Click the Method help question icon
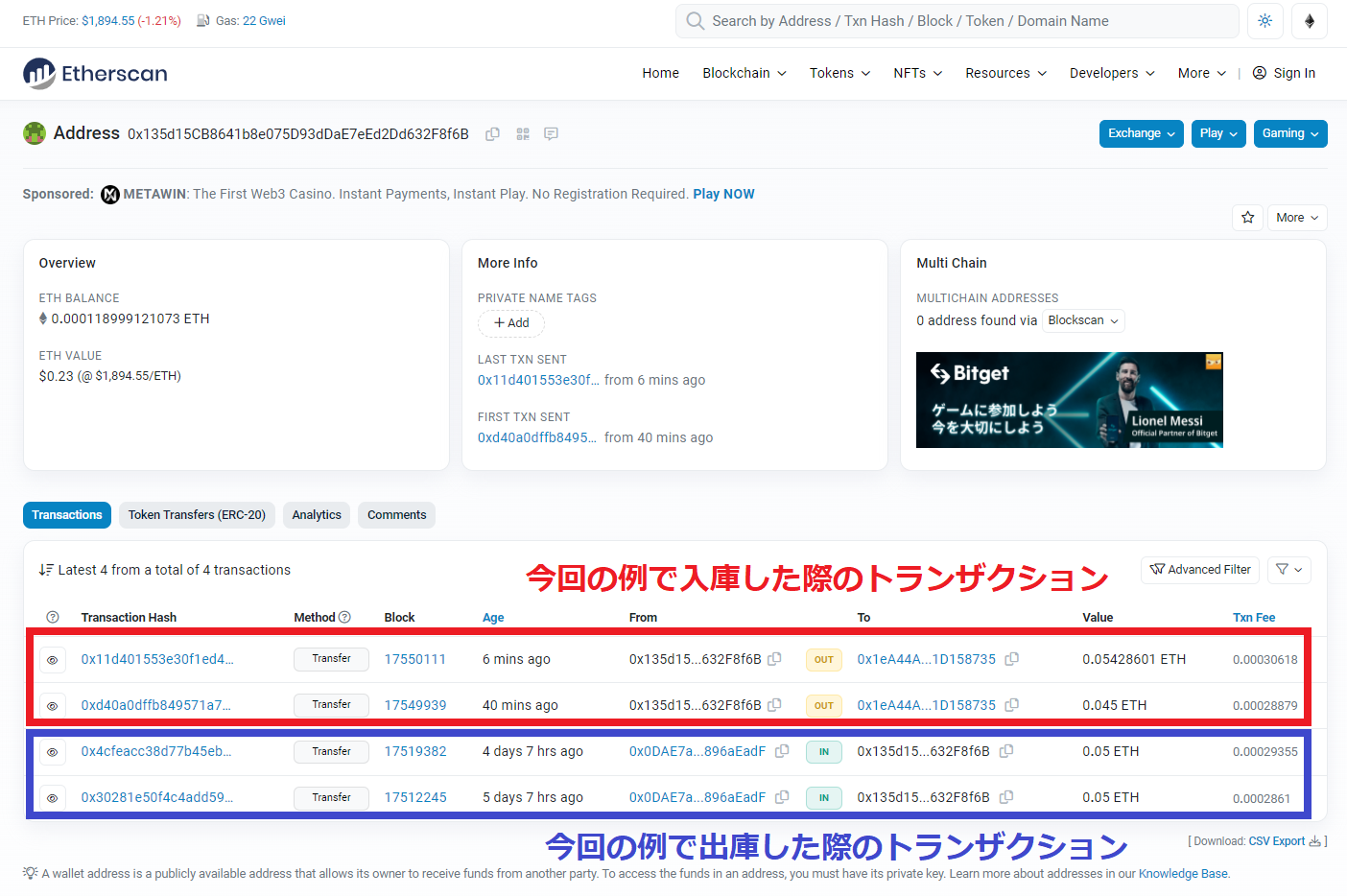Viewport: 1347px width, 896px height. [x=345, y=617]
